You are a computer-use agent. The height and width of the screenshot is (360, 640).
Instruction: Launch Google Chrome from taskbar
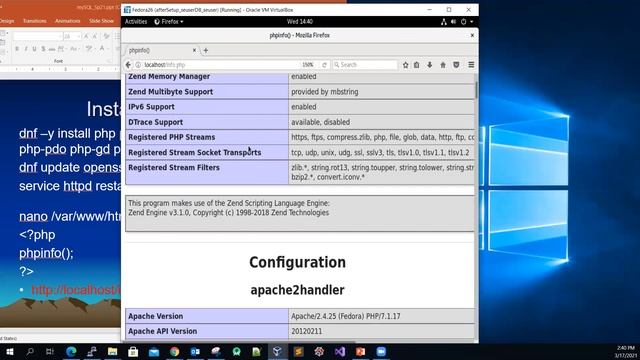[175, 351]
